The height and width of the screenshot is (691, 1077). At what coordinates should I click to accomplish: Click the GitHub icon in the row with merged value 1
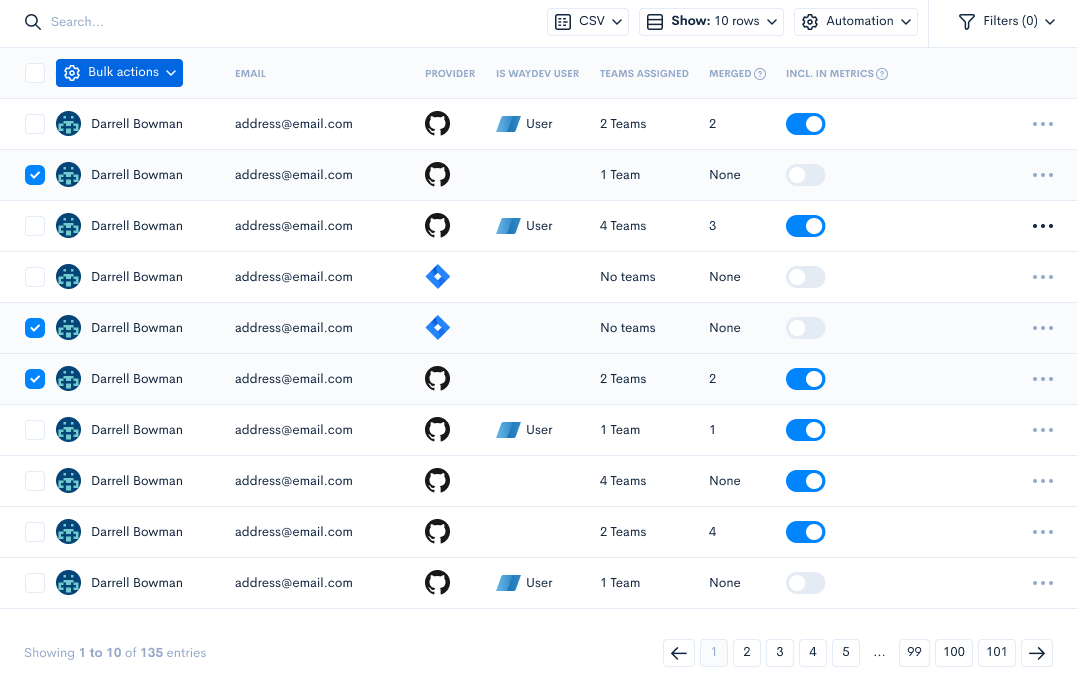[438, 430]
